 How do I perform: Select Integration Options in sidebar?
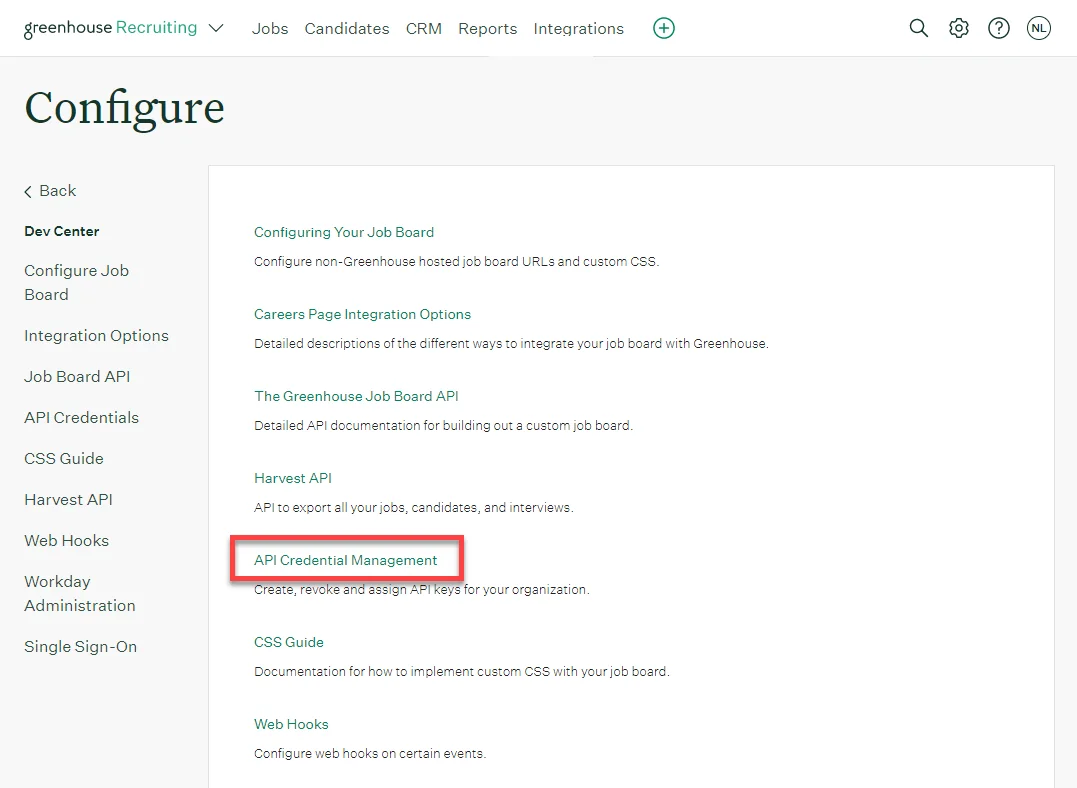[96, 336]
